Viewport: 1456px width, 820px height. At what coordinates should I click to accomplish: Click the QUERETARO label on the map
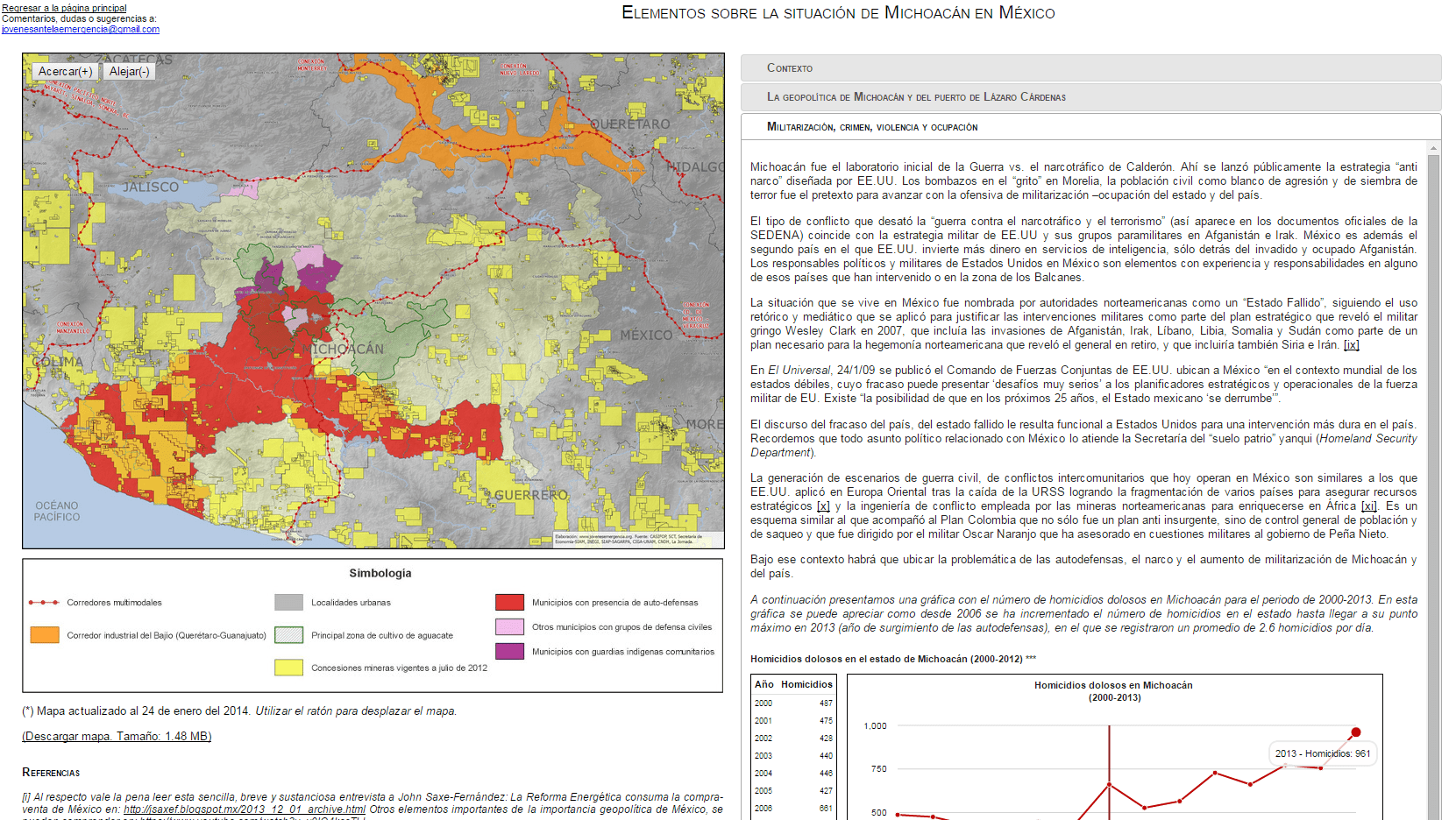click(x=629, y=124)
